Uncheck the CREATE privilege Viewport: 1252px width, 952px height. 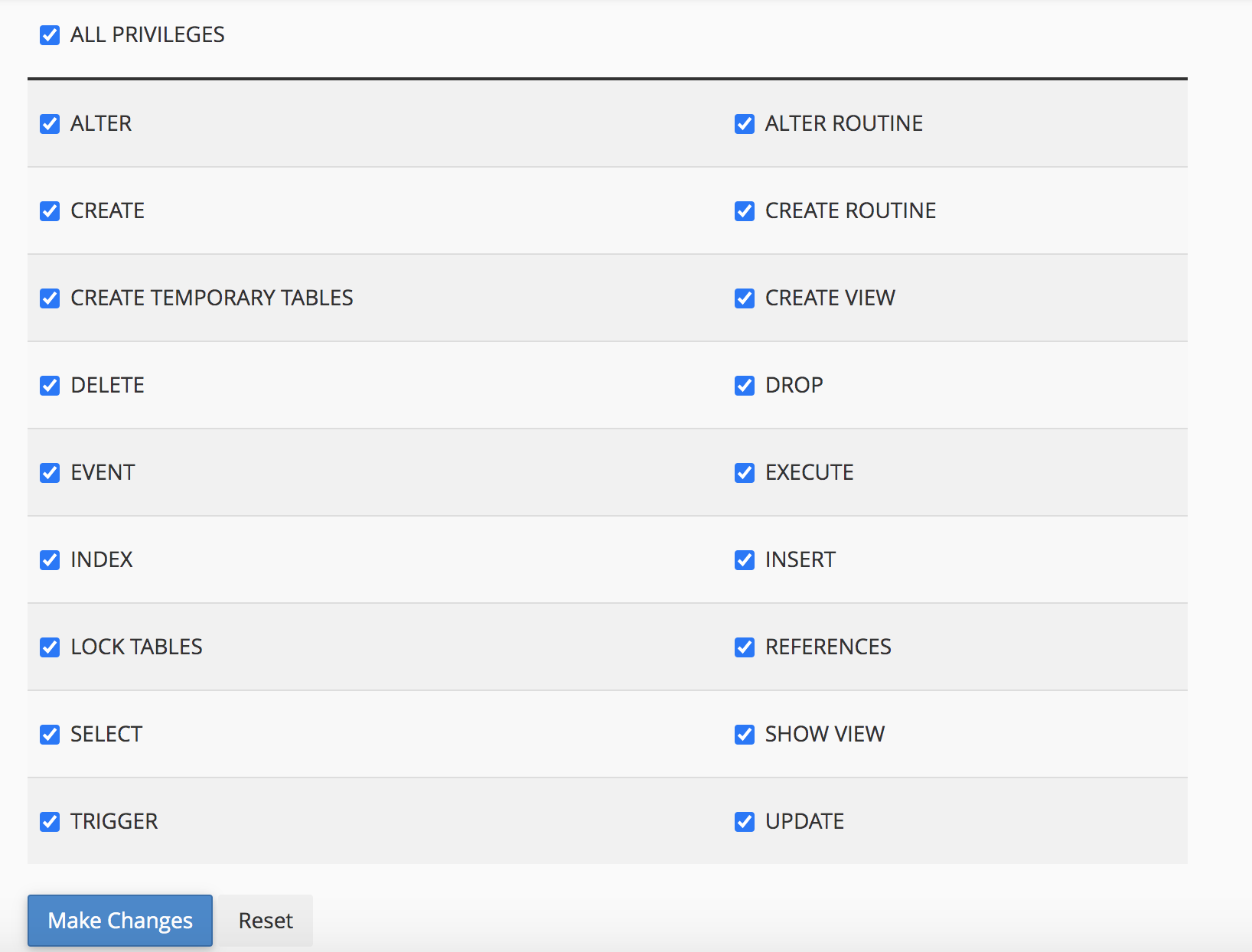(x=50, y=211)
